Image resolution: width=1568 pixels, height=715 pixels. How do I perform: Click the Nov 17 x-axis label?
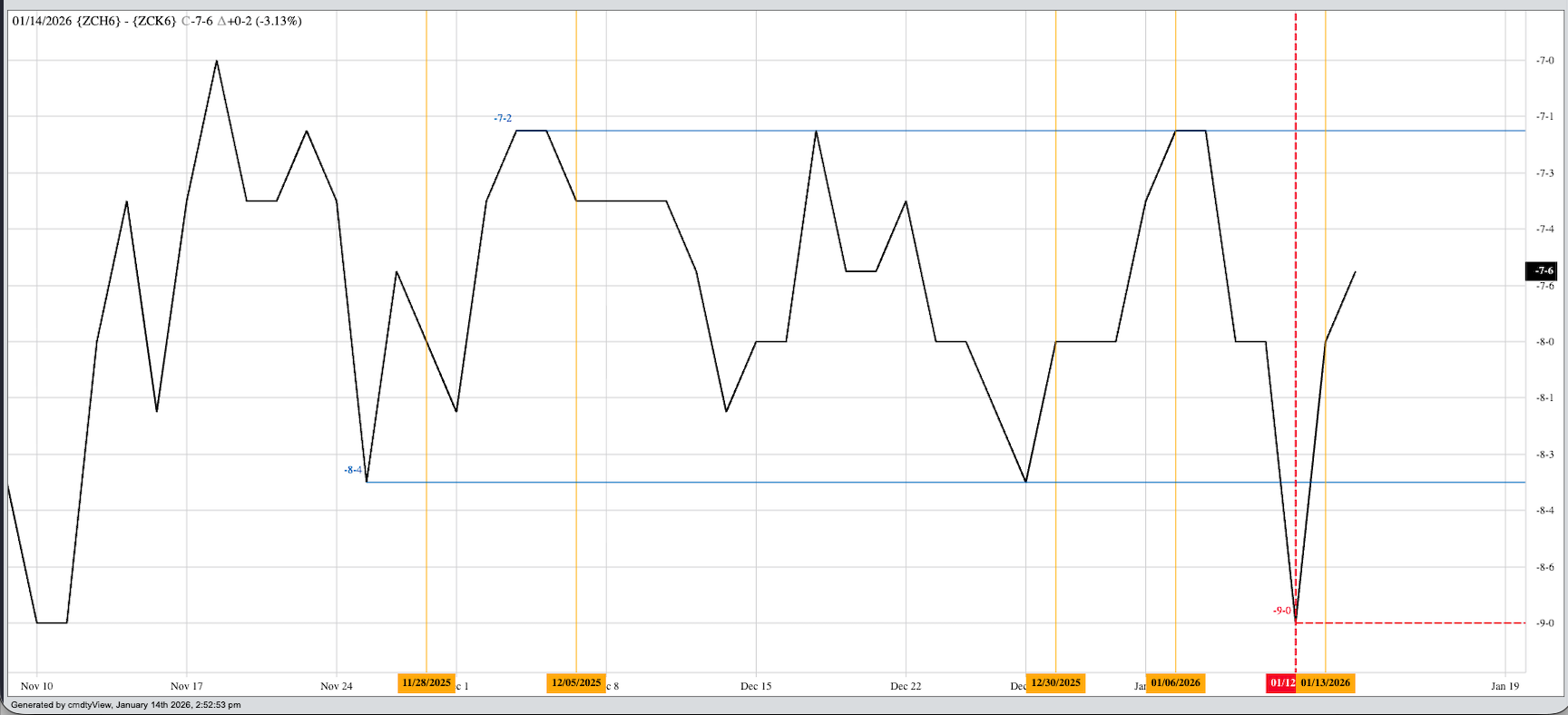point(186,686)
